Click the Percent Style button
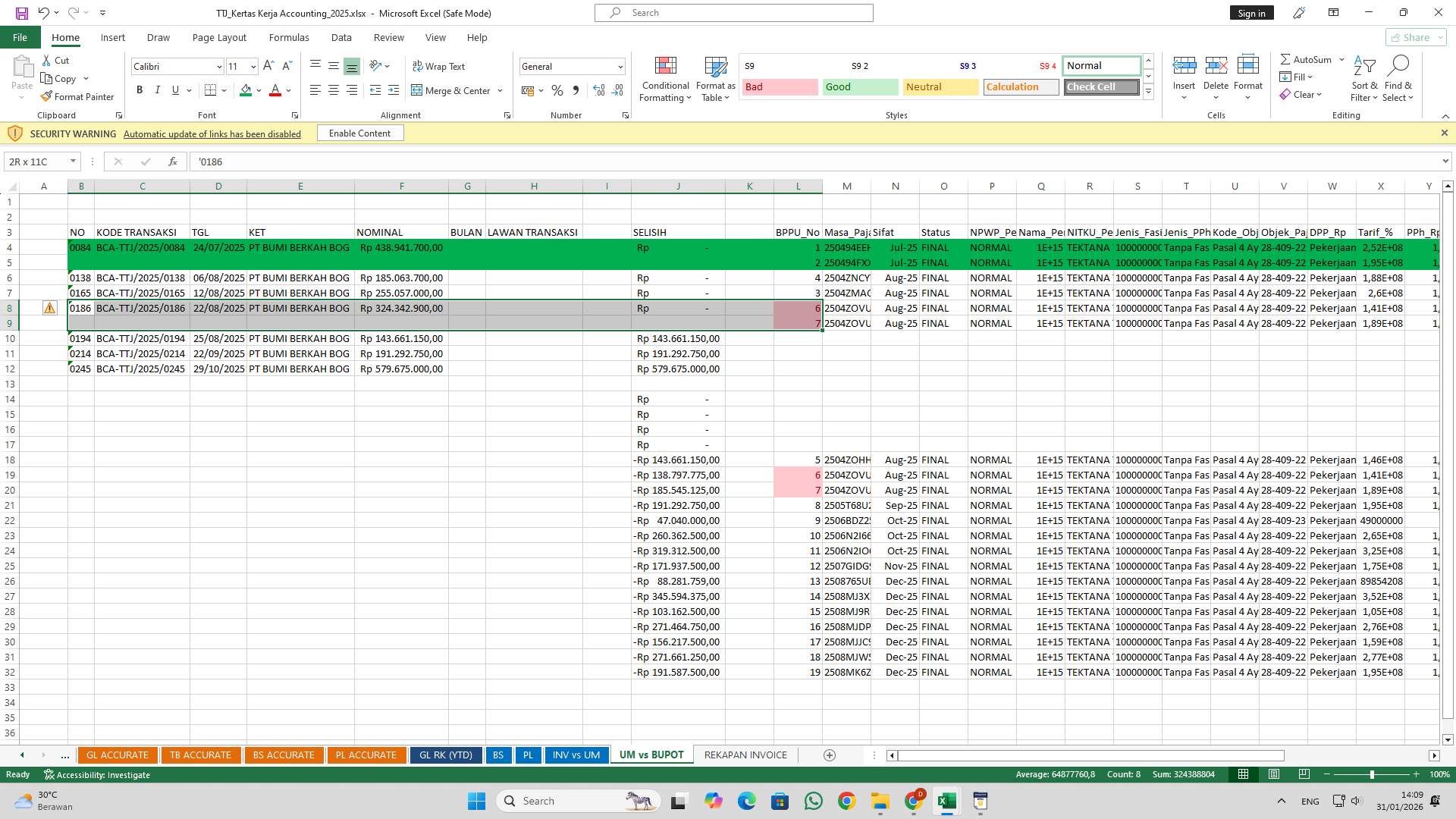Screen dimensions: 1456x819 coord(557,90)
